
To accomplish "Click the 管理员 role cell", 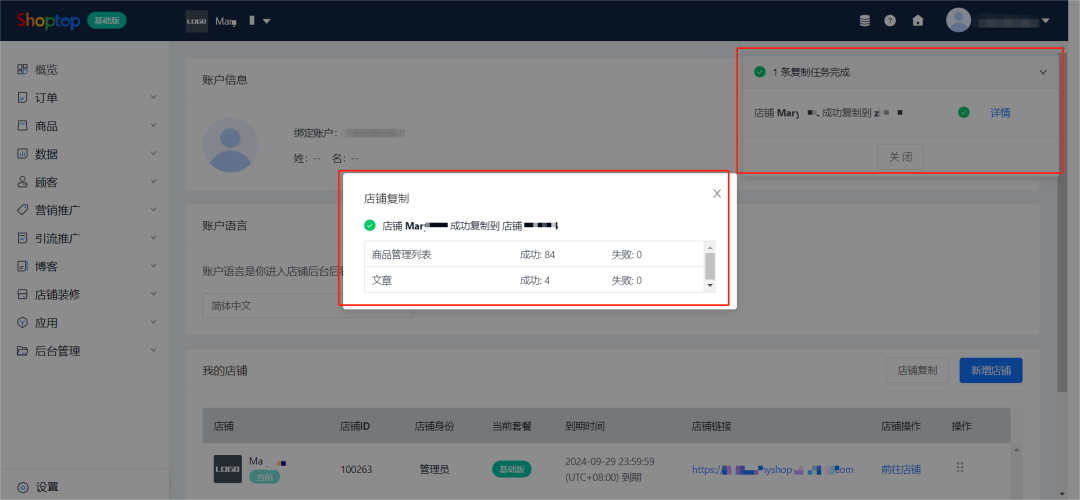I will [x=434, y=470].
